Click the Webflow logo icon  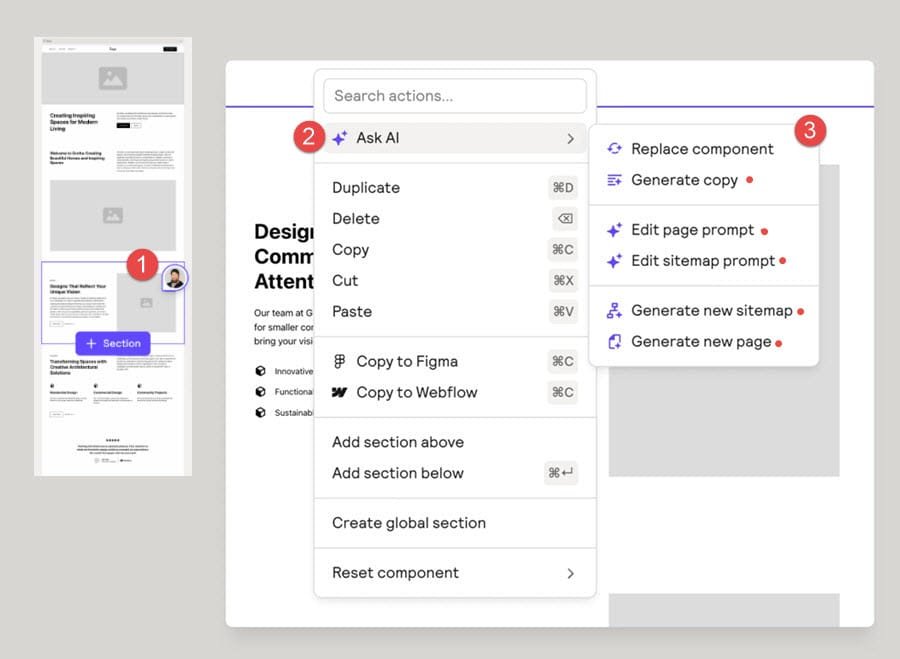tap(339, 393)
